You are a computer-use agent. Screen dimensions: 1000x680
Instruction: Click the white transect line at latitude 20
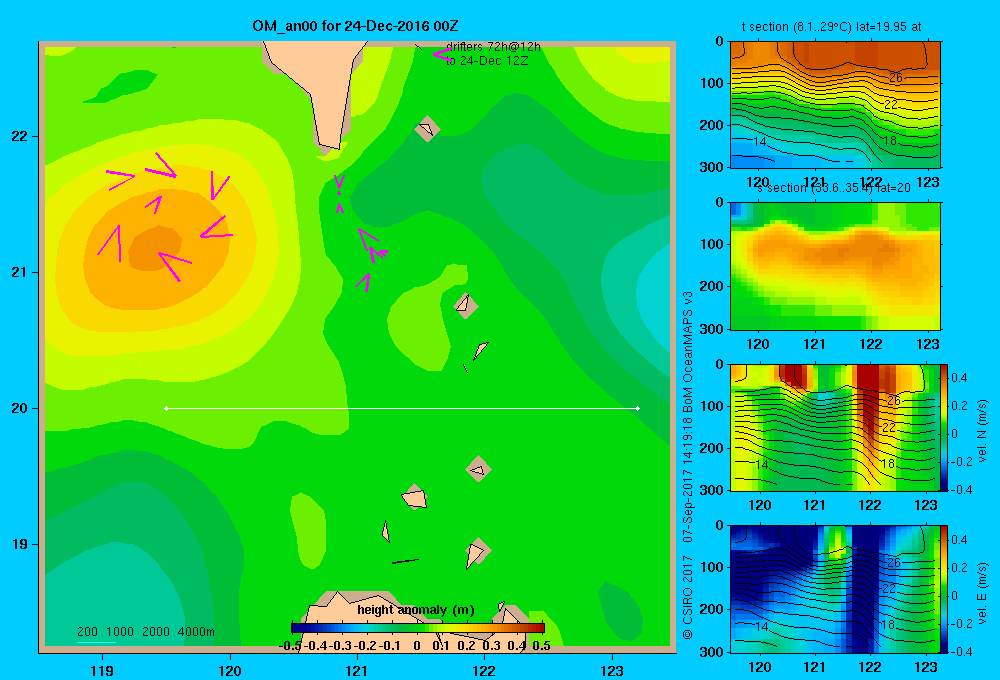(402, 408)
